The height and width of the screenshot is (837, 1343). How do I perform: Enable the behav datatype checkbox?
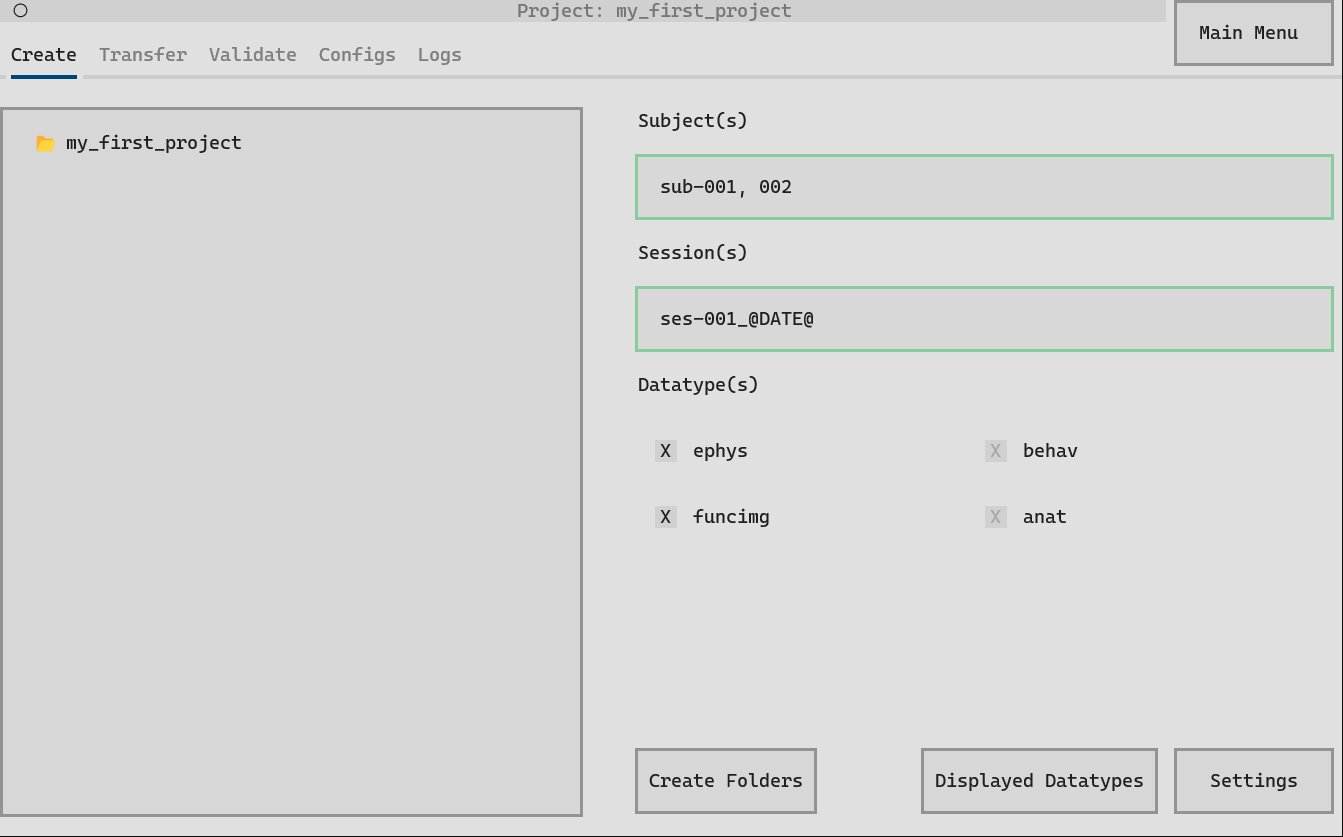[x=996, y=451]
